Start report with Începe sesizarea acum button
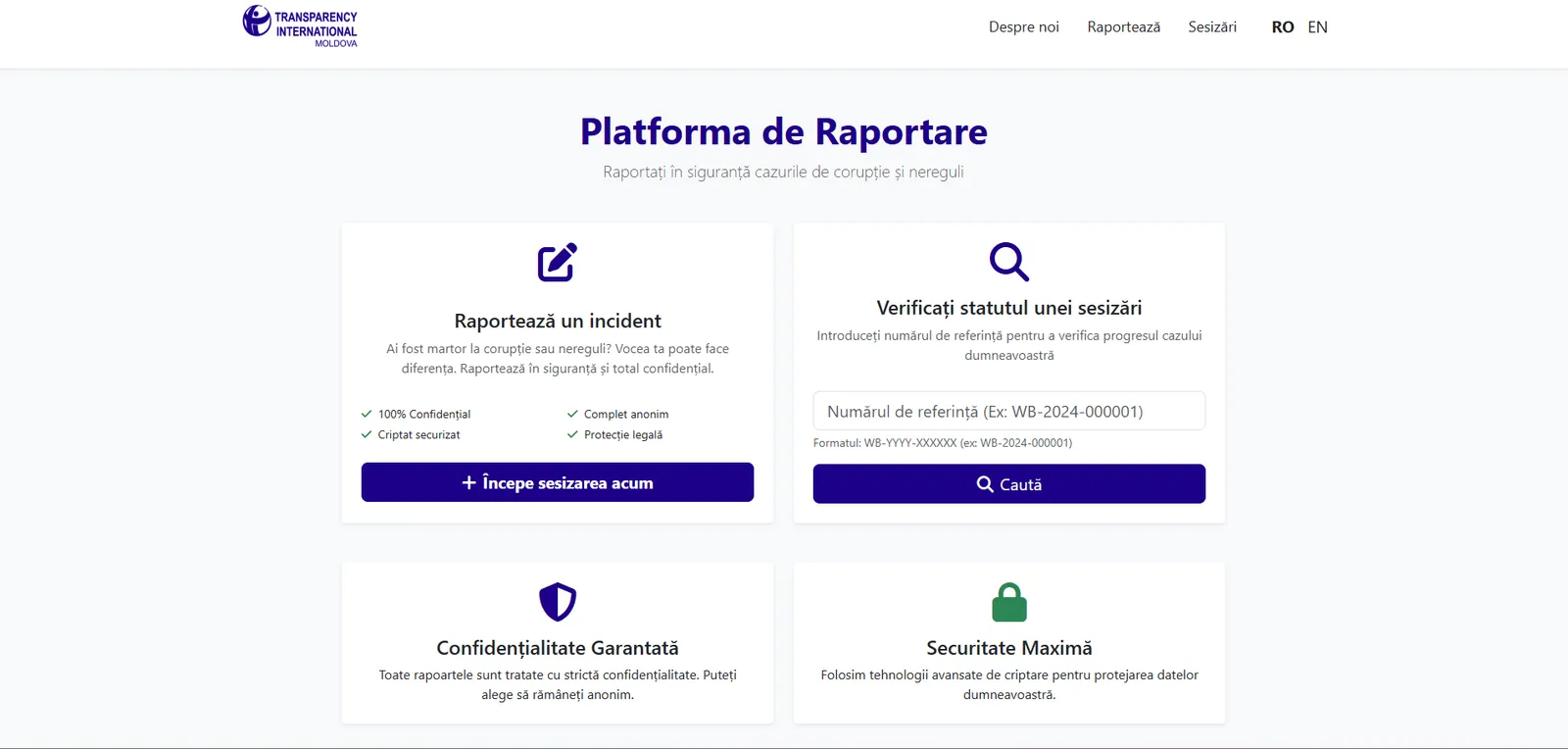The height and width of the screenshot is (749, 1568). tap(558, 482)
